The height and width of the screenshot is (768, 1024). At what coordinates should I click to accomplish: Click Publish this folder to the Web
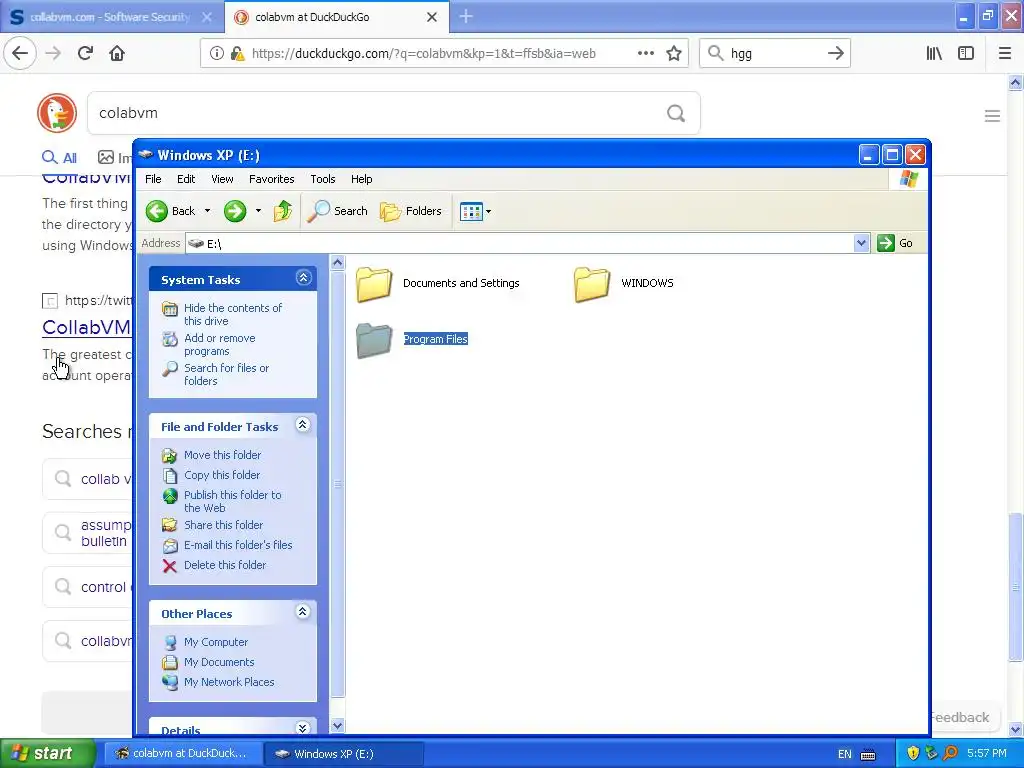point(232,501)
